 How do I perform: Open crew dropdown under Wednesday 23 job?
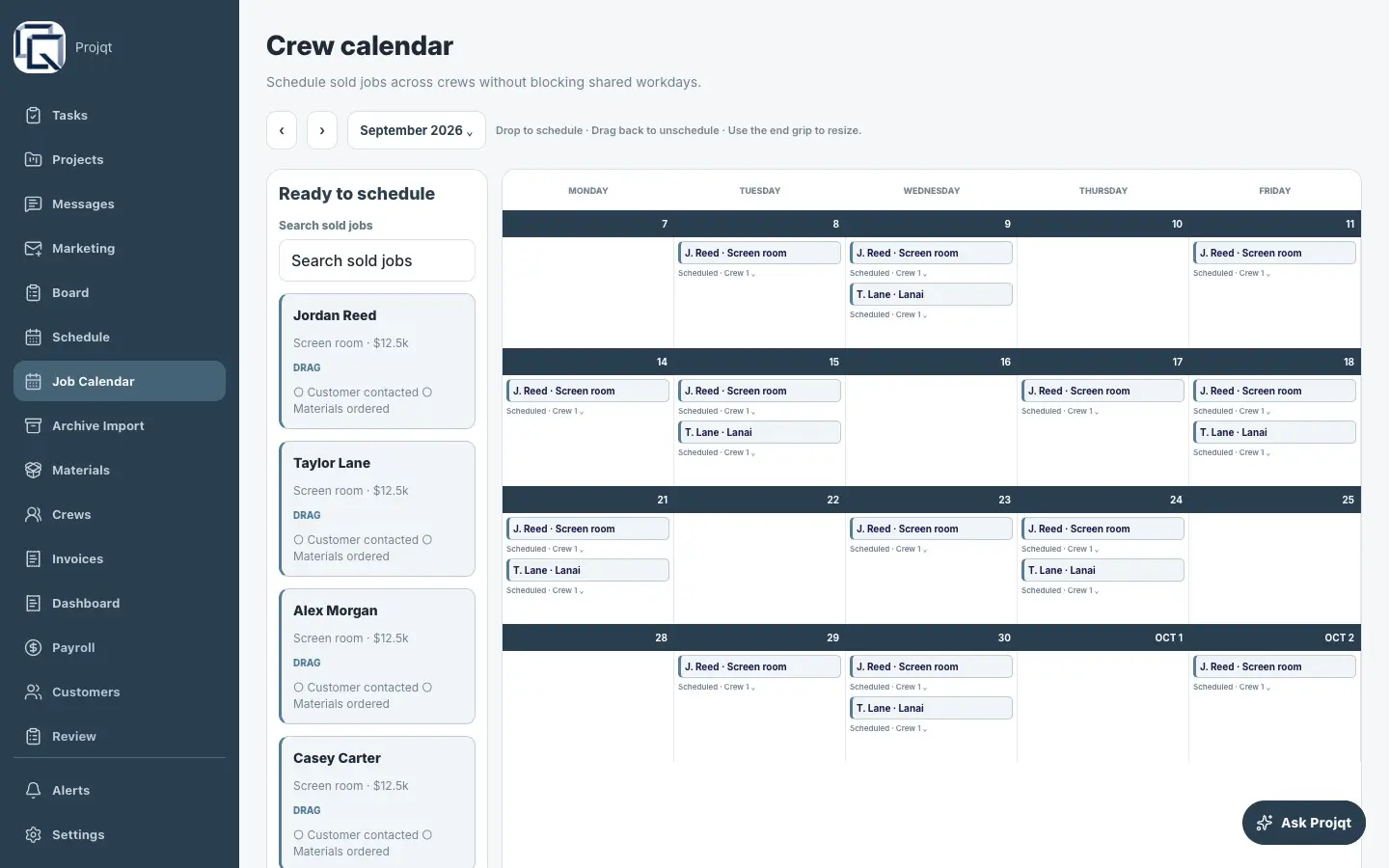point(888,549)
